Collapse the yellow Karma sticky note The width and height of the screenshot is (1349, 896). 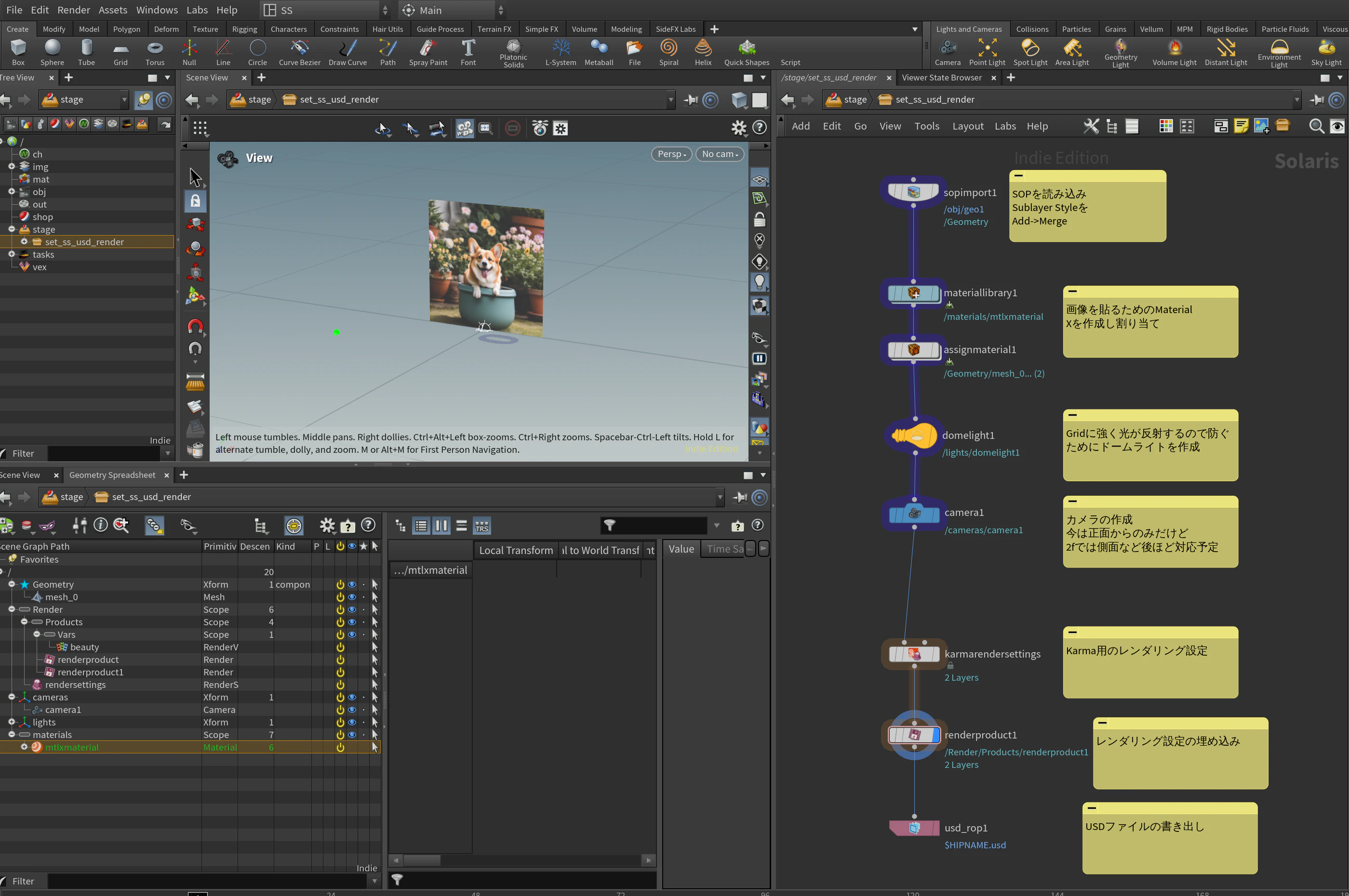pos(1072,632)
